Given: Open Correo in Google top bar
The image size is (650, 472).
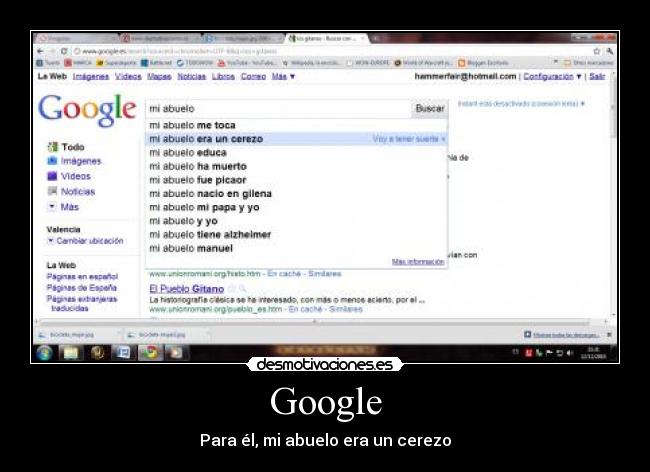Looking at the screenshot, I should click(253, 77).
